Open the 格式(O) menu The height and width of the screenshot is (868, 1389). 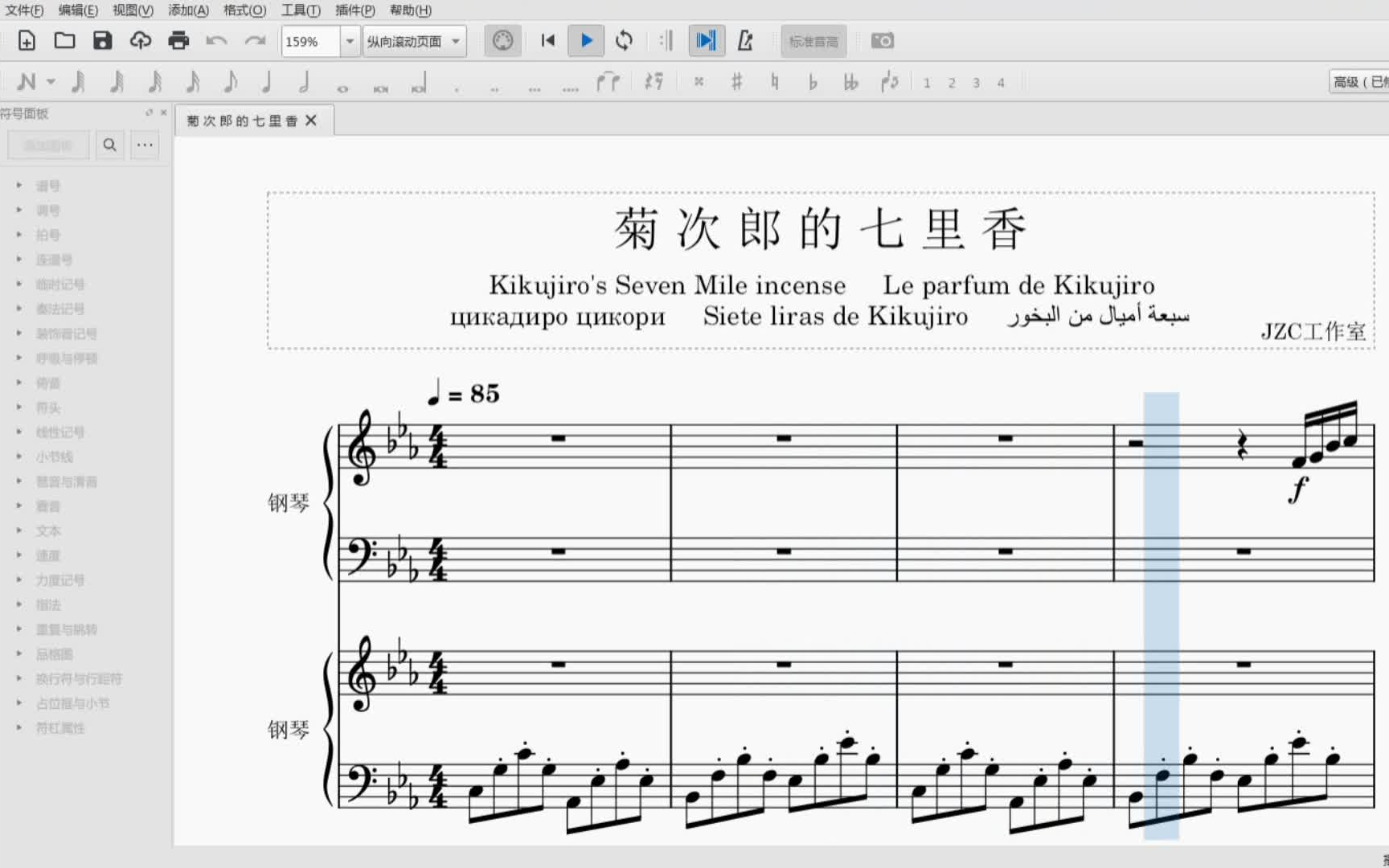click(244, 10)
